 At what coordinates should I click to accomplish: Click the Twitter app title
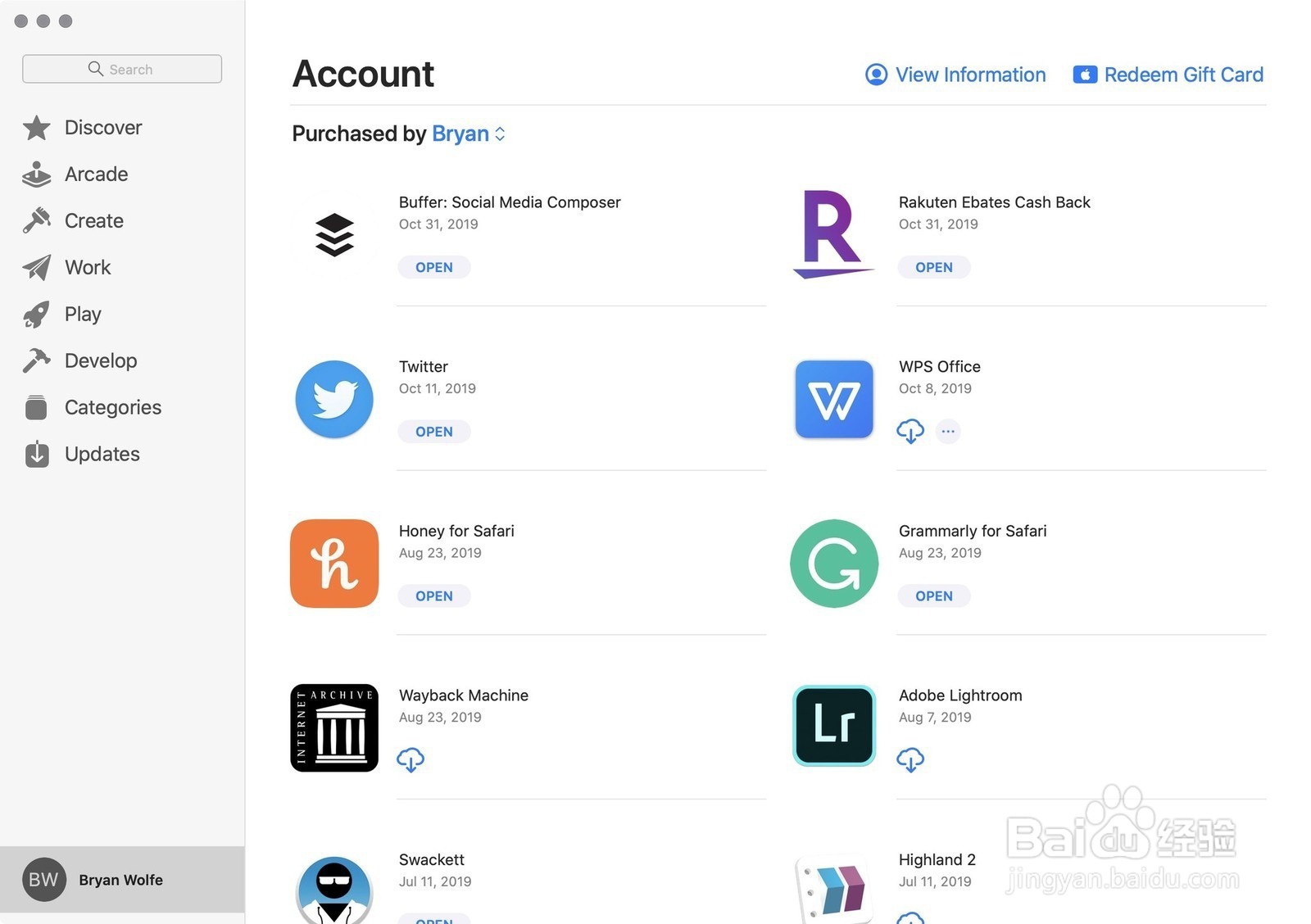tap(424, 367)
